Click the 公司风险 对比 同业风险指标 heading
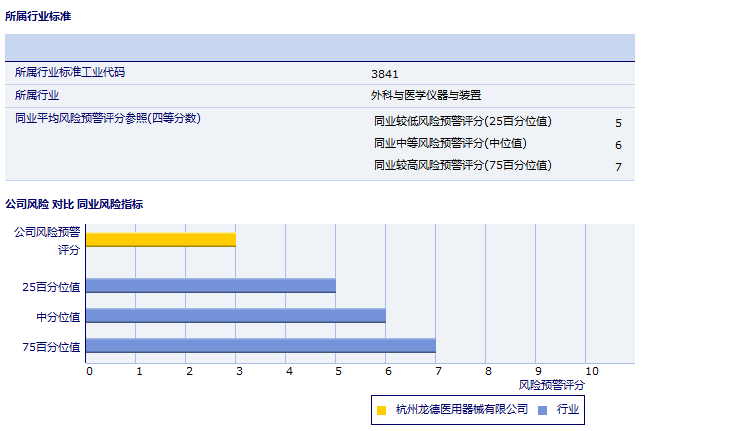The image size is (731, 431). (x=74, y=204)
